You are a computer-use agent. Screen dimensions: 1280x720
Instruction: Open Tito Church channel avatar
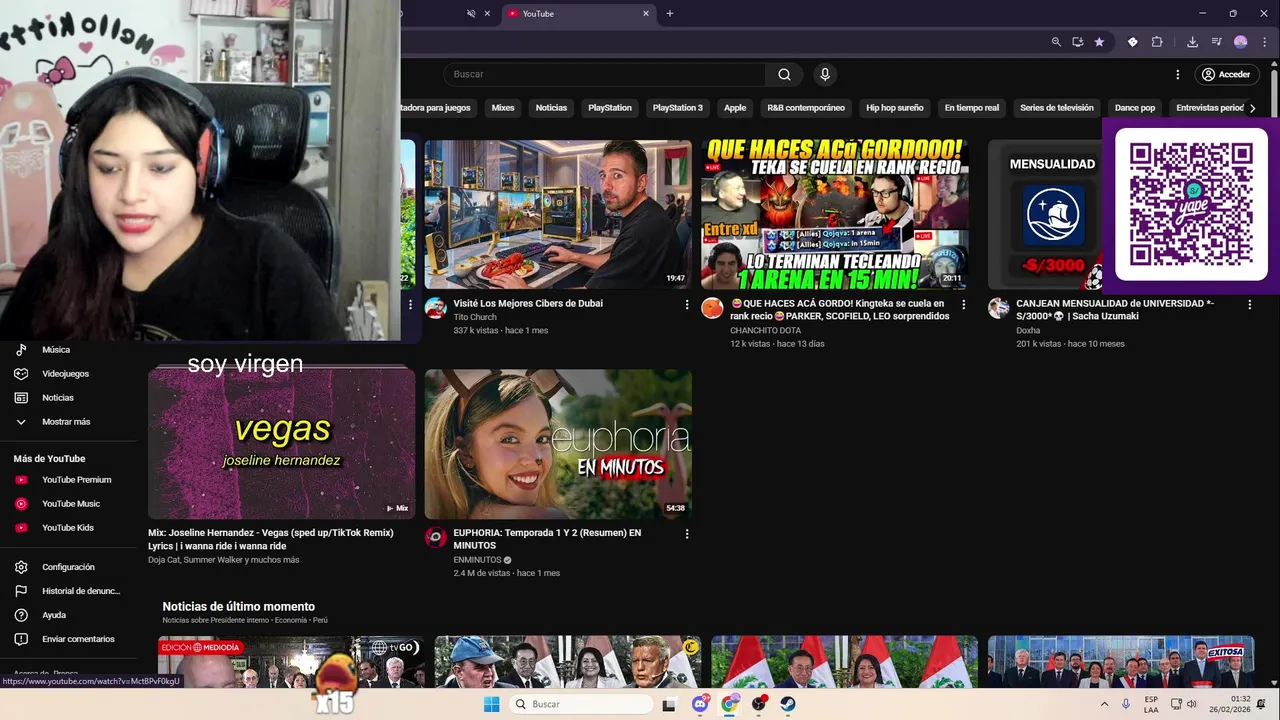pyautogui.click(x=435, y=308)
